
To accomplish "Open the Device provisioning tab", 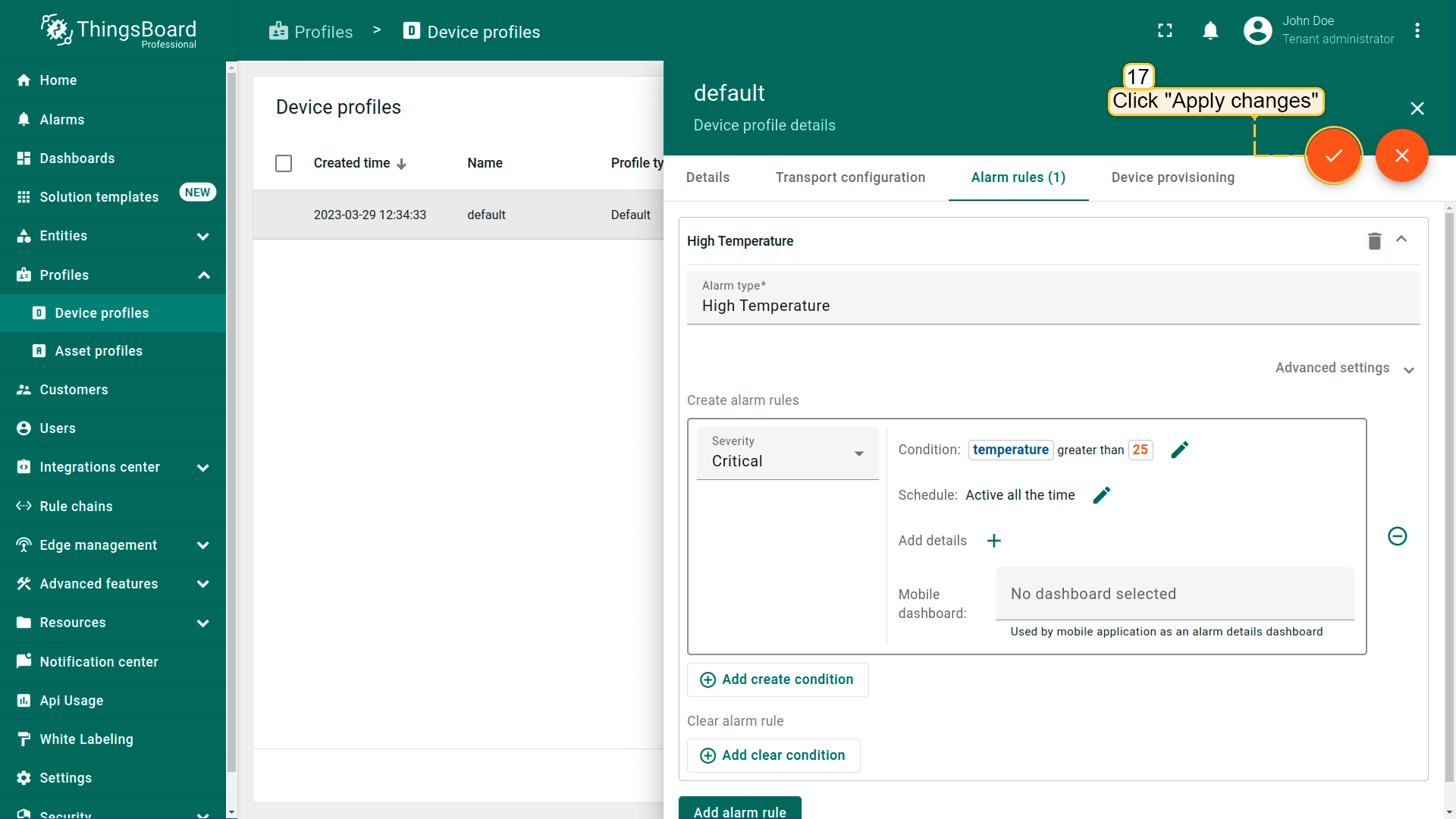I will click(x=1172, y=177).
